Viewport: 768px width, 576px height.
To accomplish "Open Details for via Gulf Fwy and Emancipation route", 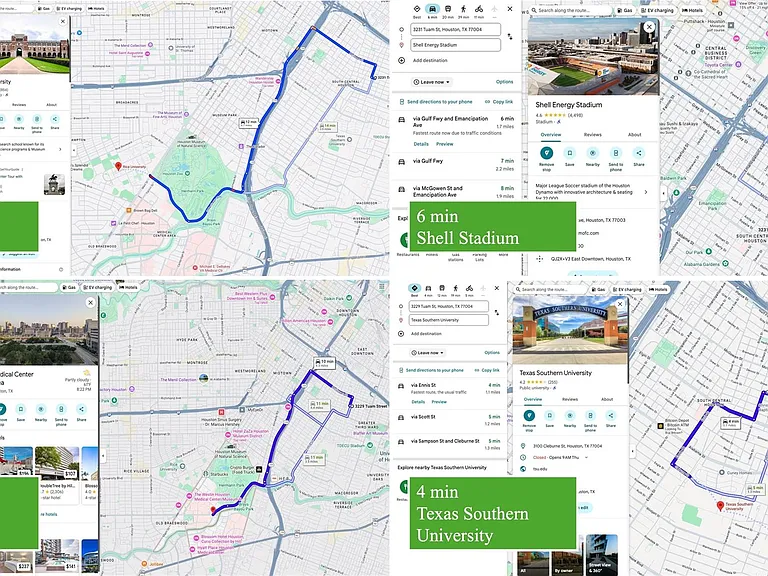I will point(421,144).
